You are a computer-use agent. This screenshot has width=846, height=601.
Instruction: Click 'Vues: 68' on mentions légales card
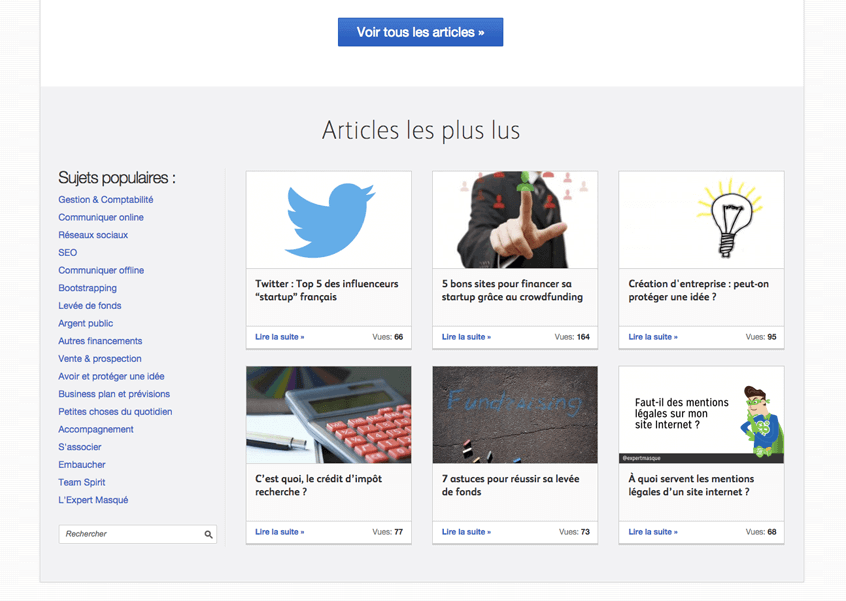click(761, 532)
